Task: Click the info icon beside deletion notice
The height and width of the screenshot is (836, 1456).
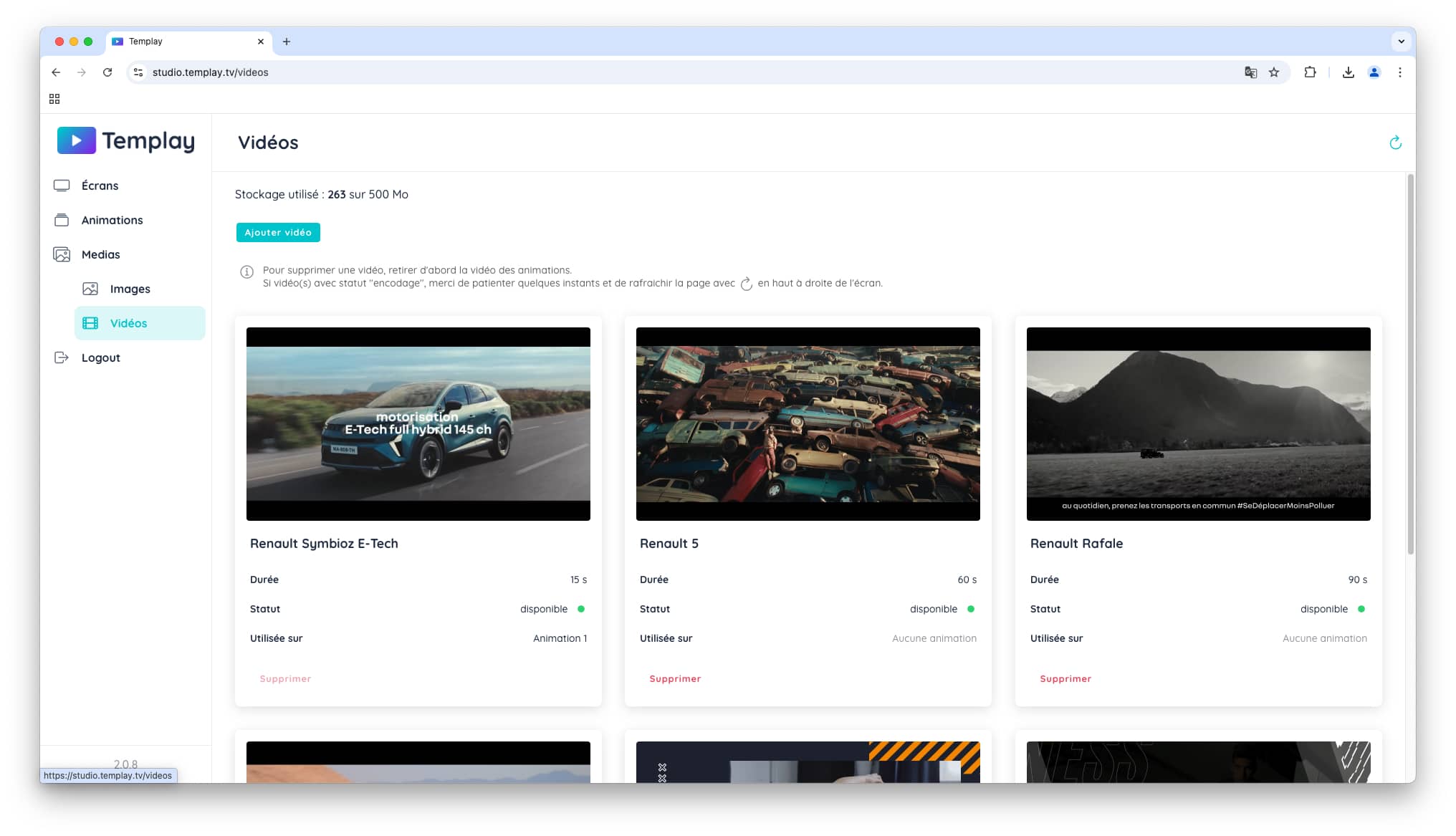Action: [246, 272]
